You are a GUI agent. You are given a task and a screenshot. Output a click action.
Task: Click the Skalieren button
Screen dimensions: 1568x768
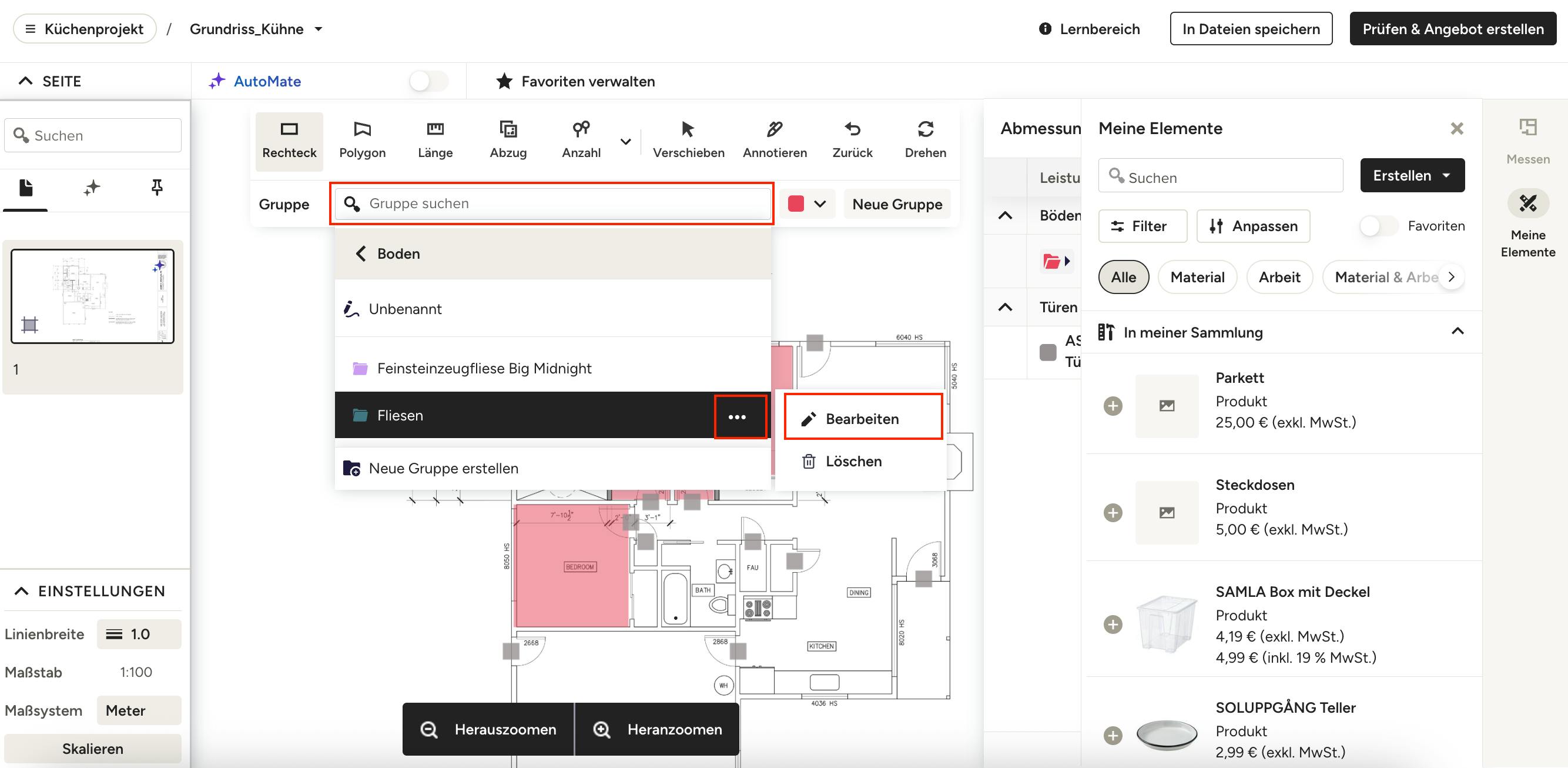(92, 749)
